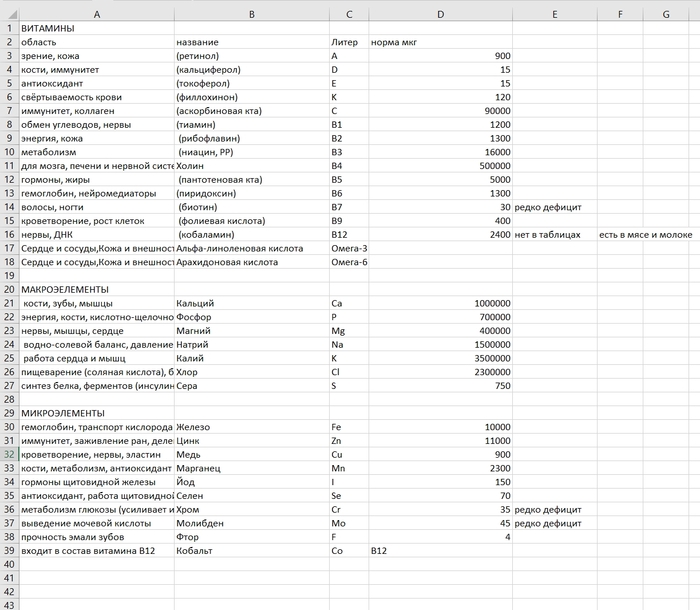Select the cell containing 'норма мкг'
Viewport: 700px width, 610px height.
441,42
